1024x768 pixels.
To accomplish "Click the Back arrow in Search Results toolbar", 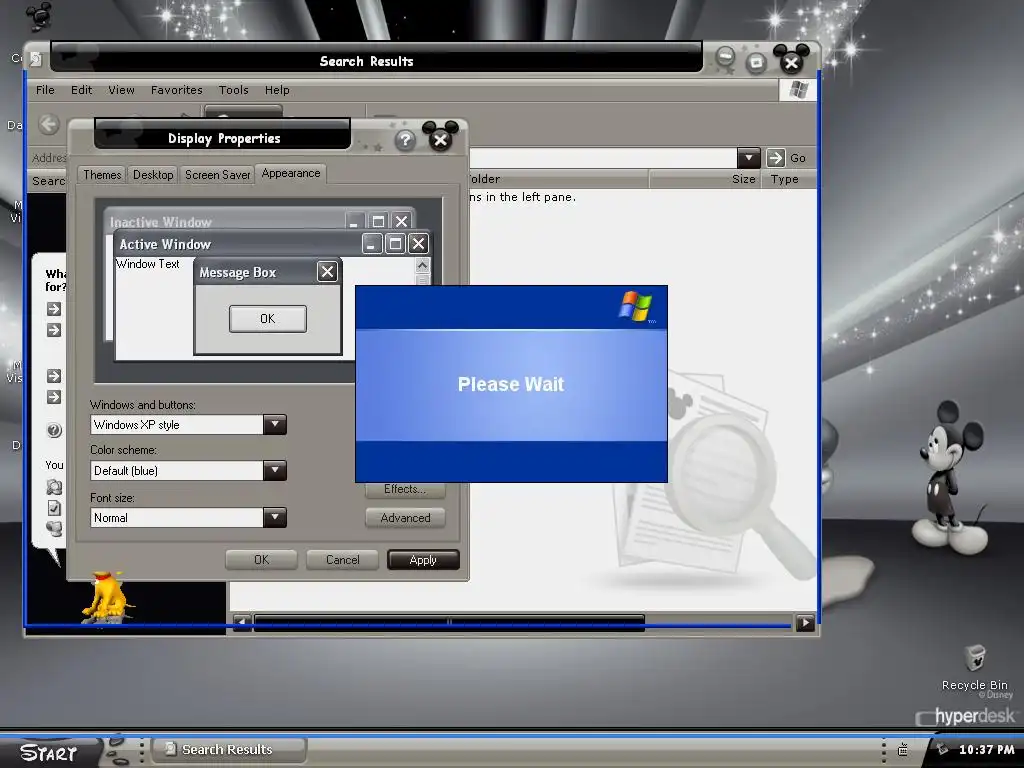I will click(x=49, y=124).
